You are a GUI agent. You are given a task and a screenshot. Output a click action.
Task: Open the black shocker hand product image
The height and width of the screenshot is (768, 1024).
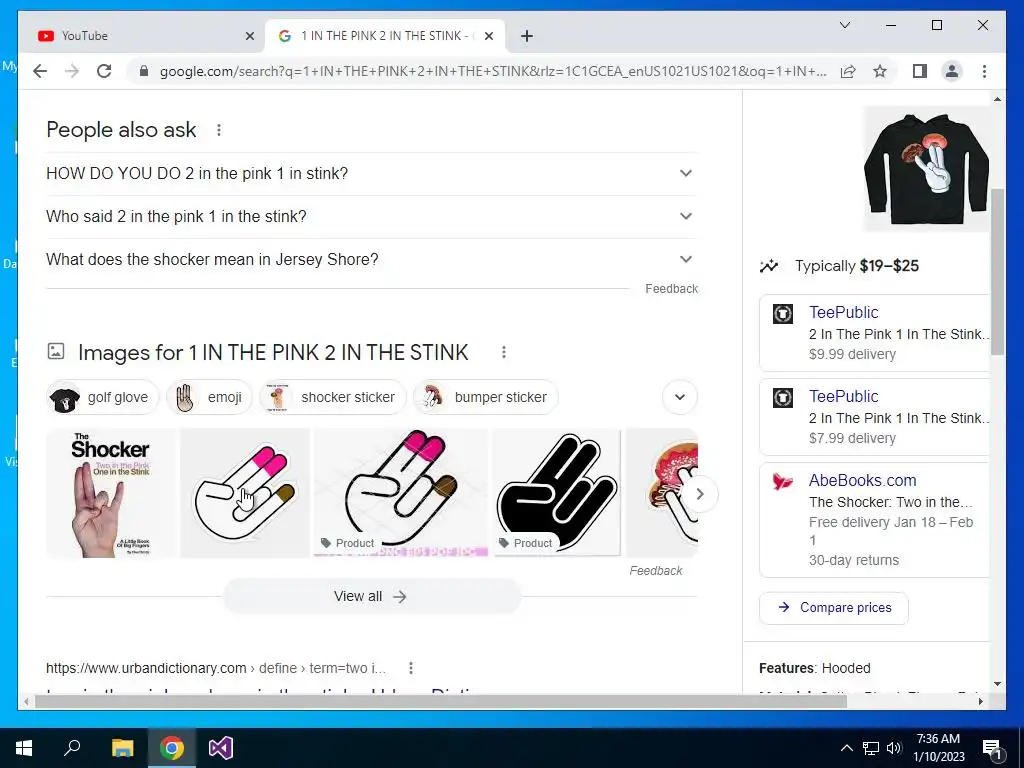[556, 493]
